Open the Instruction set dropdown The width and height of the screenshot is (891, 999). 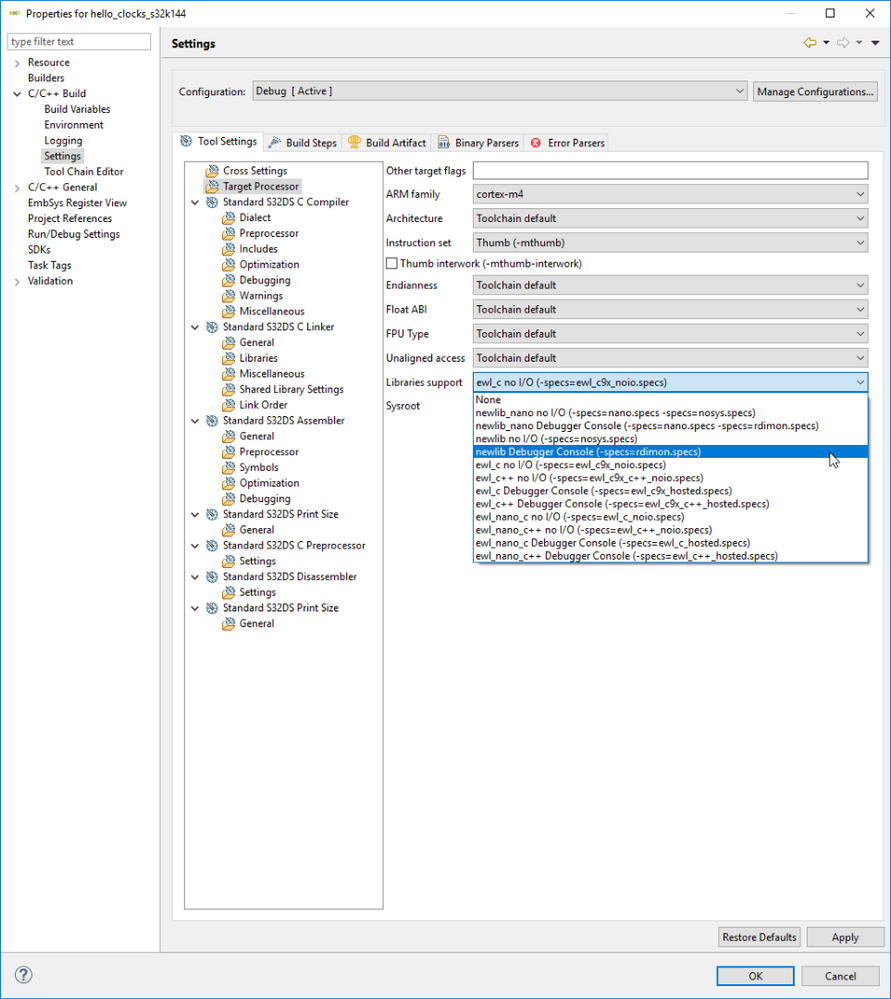670,243
